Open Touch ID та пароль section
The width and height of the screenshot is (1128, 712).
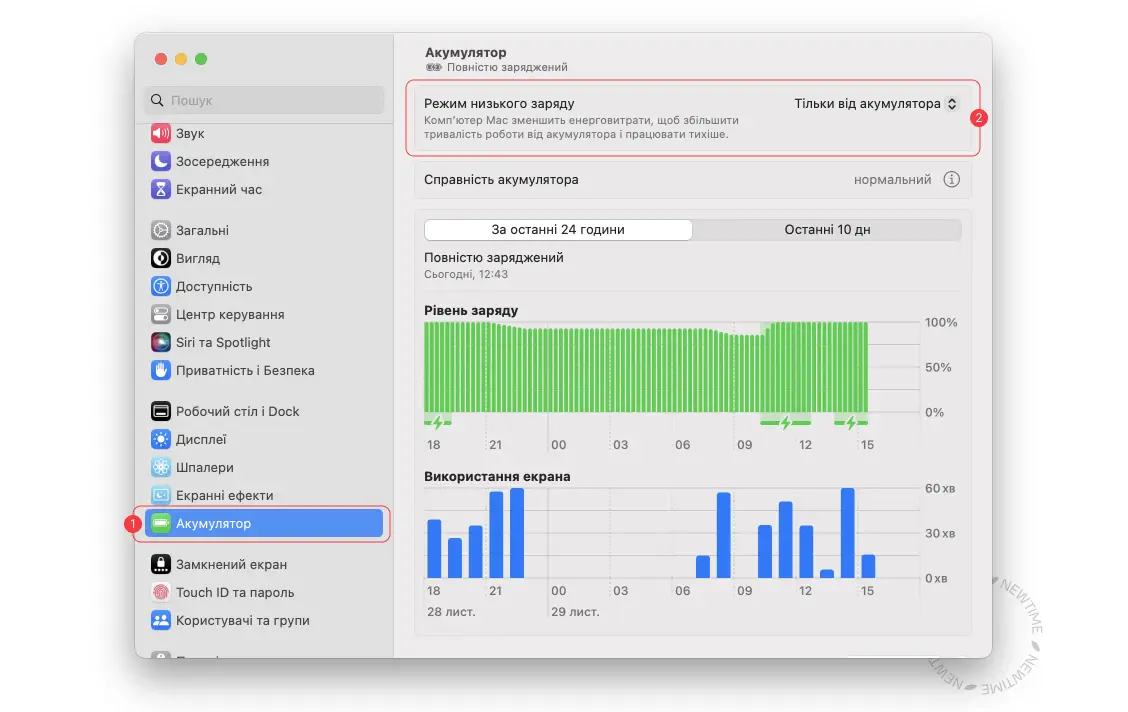click(x=264, y=593)
